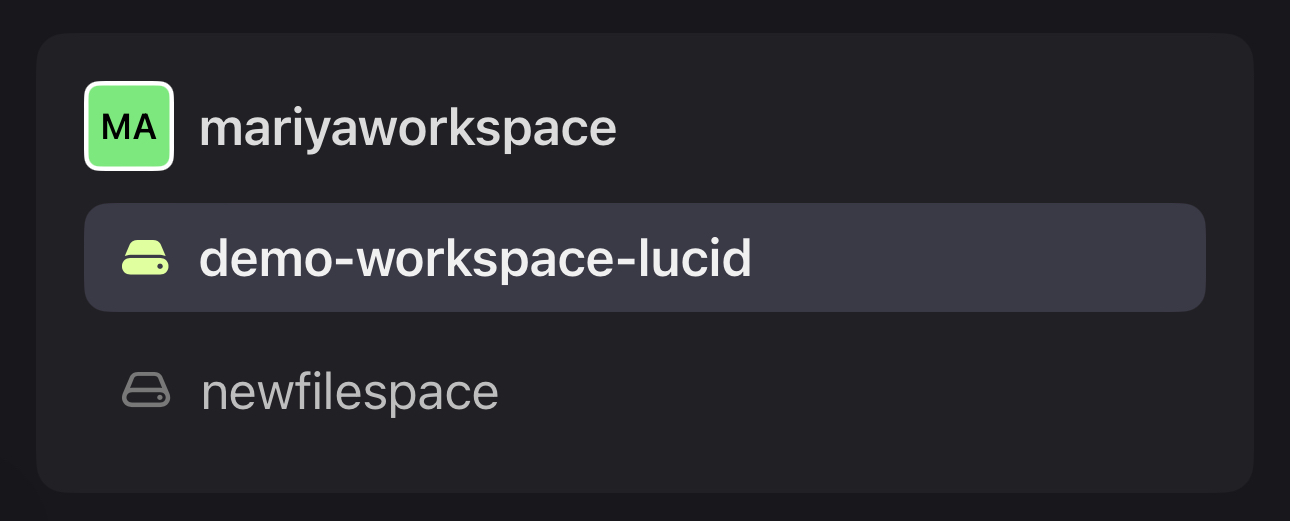1290x521 pixels.
Task: Select the mariyaworkspace workspace name
Action: [x=408, y=128]
